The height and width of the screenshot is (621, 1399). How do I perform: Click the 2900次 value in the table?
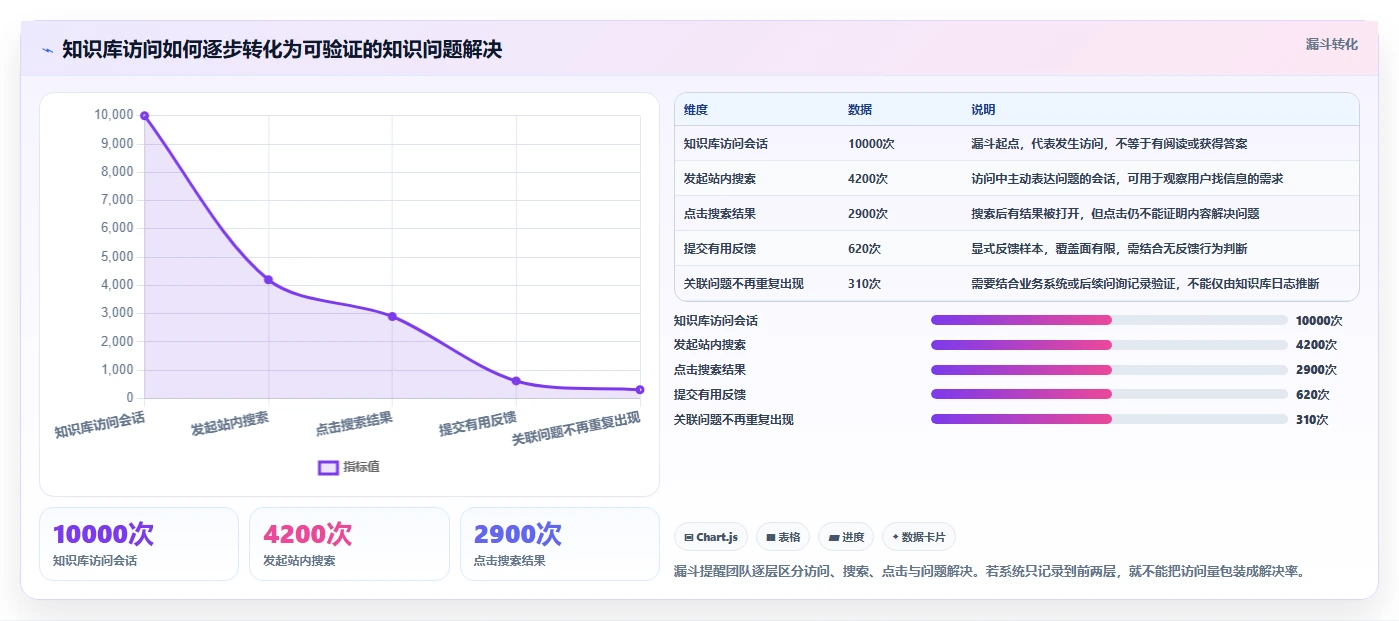(x=868, y=214)
